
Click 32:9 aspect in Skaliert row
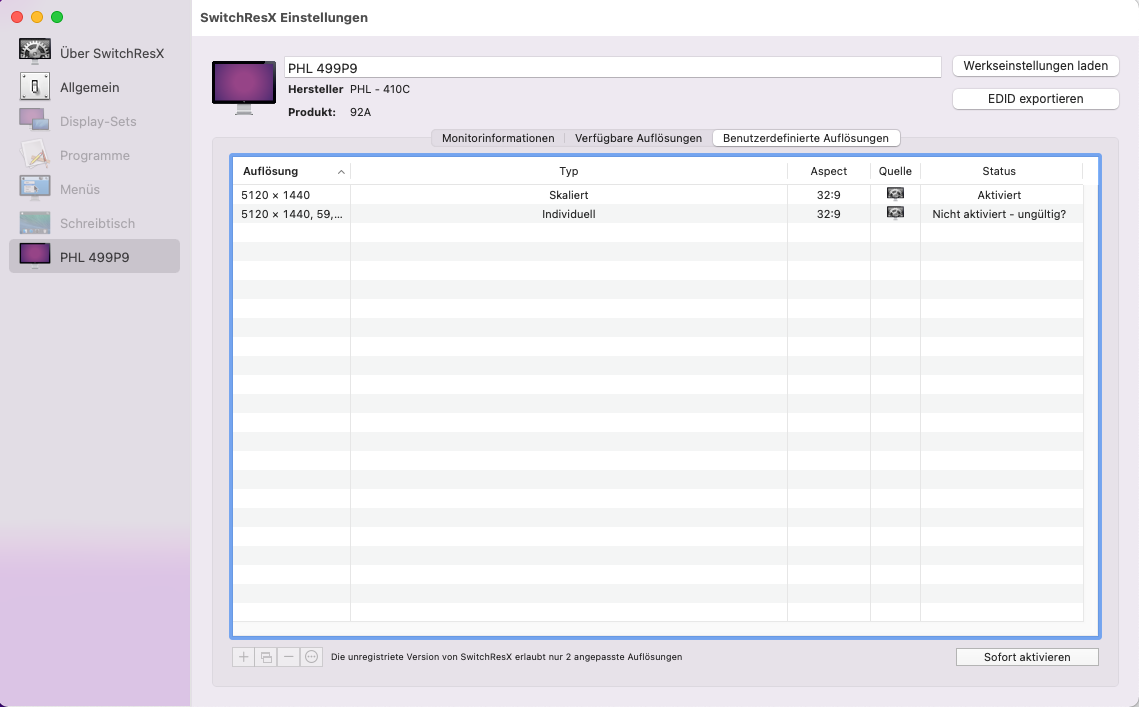829,195
